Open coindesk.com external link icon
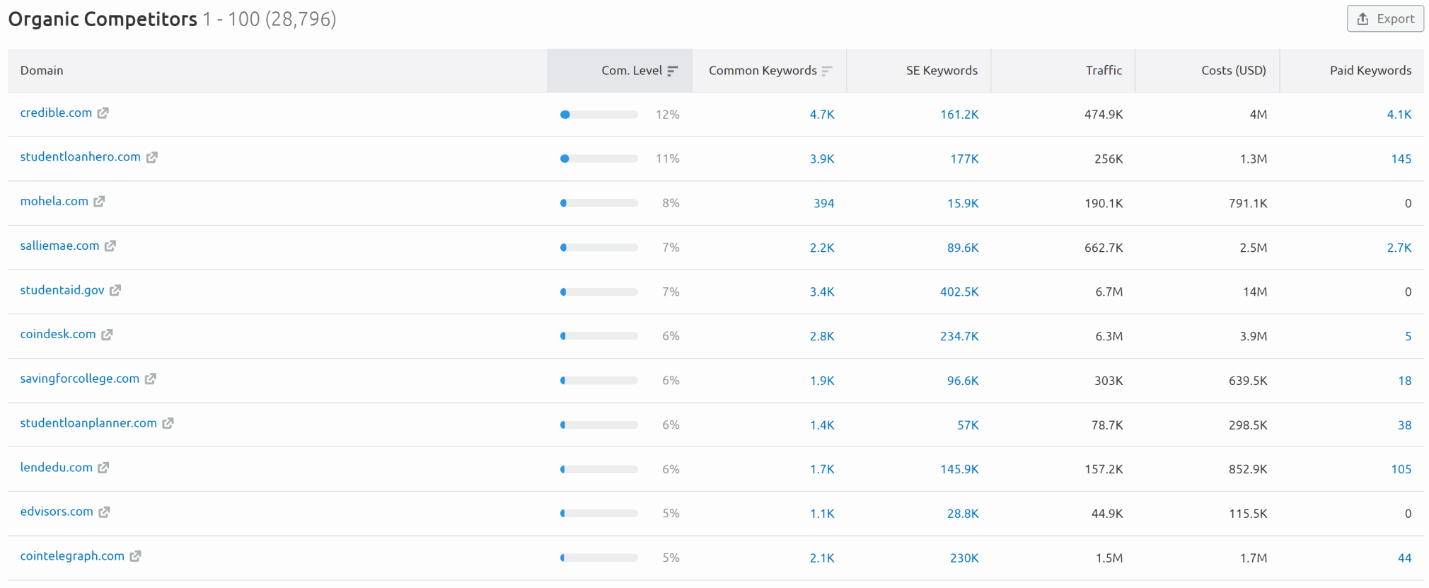The width and height of the screenshot is (1429, 588). coord(107,334)
